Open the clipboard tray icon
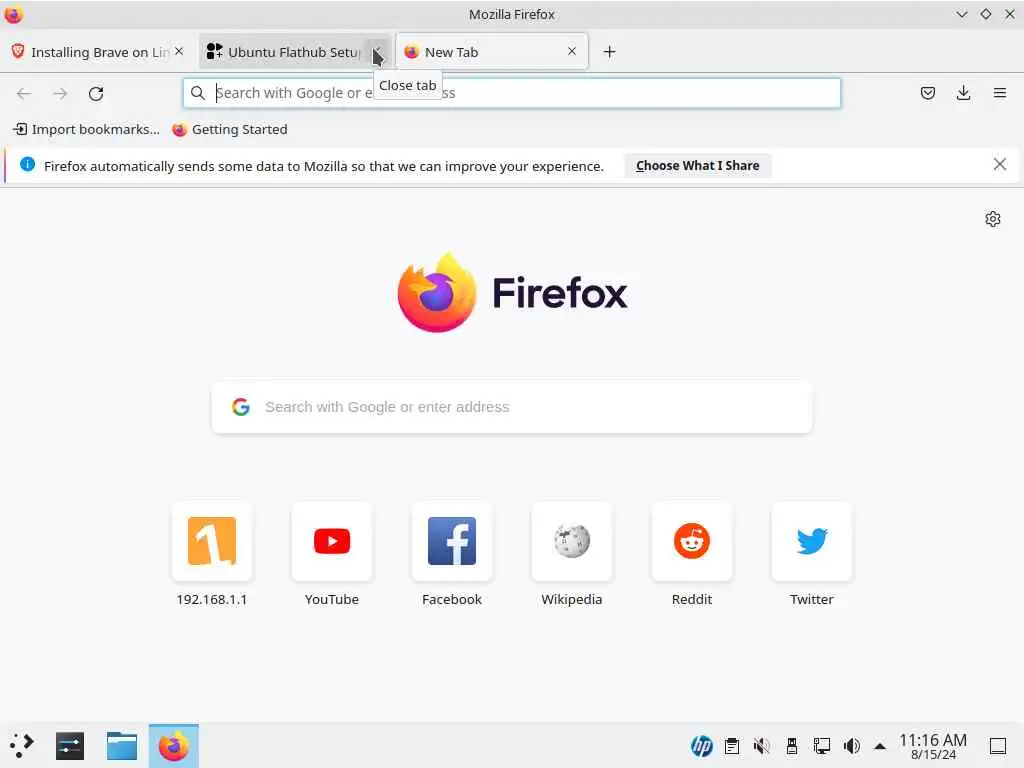1024x768 pixels. tap(732, 746)
